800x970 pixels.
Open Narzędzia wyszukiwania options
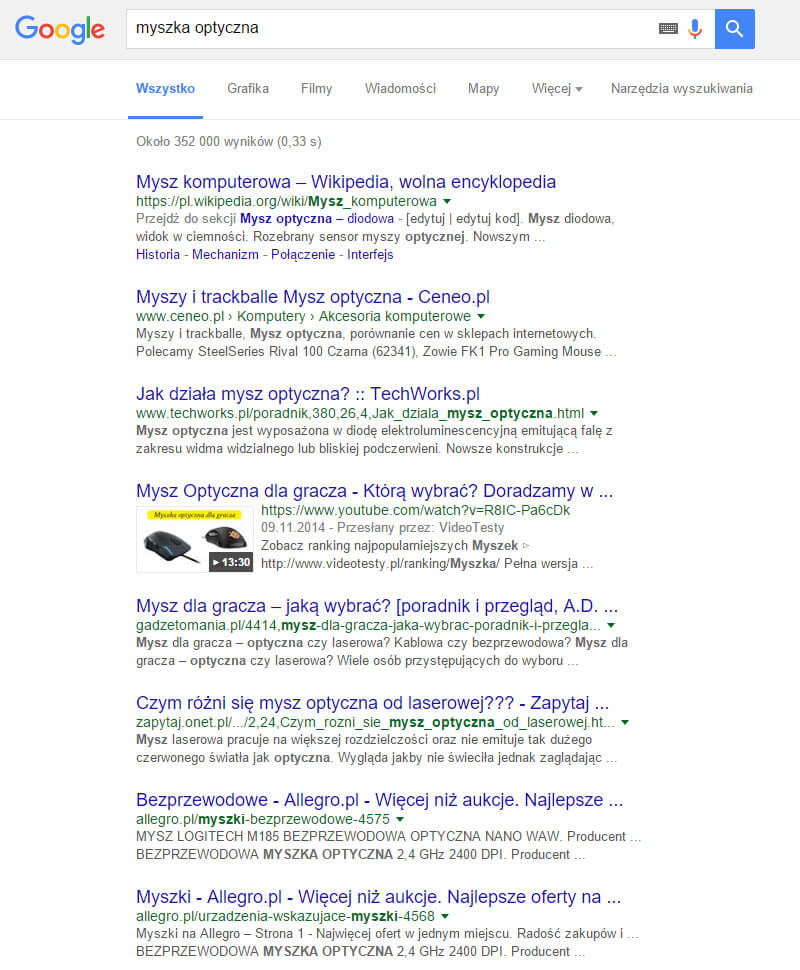682,88
